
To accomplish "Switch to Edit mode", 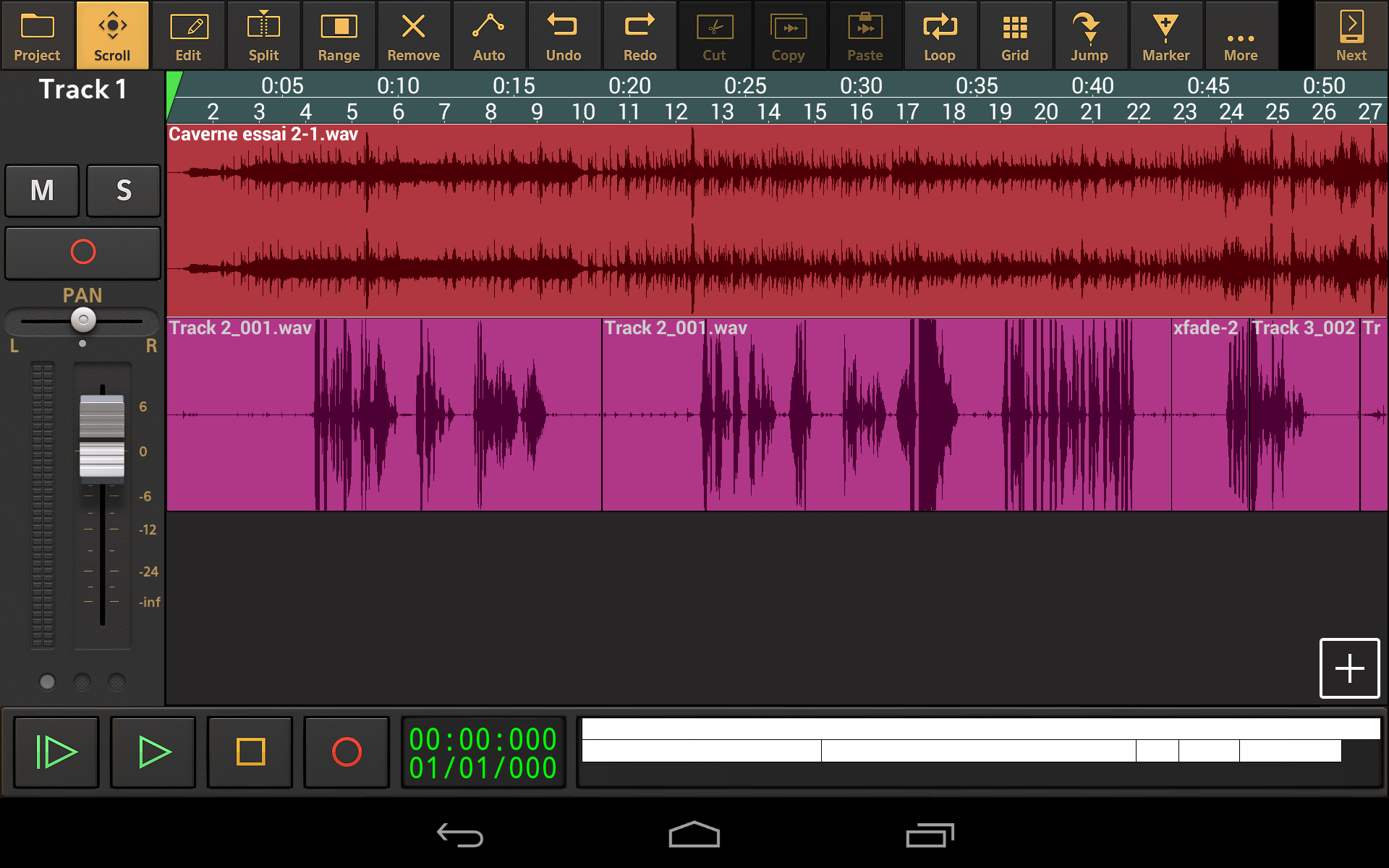I will pos(188,35).
